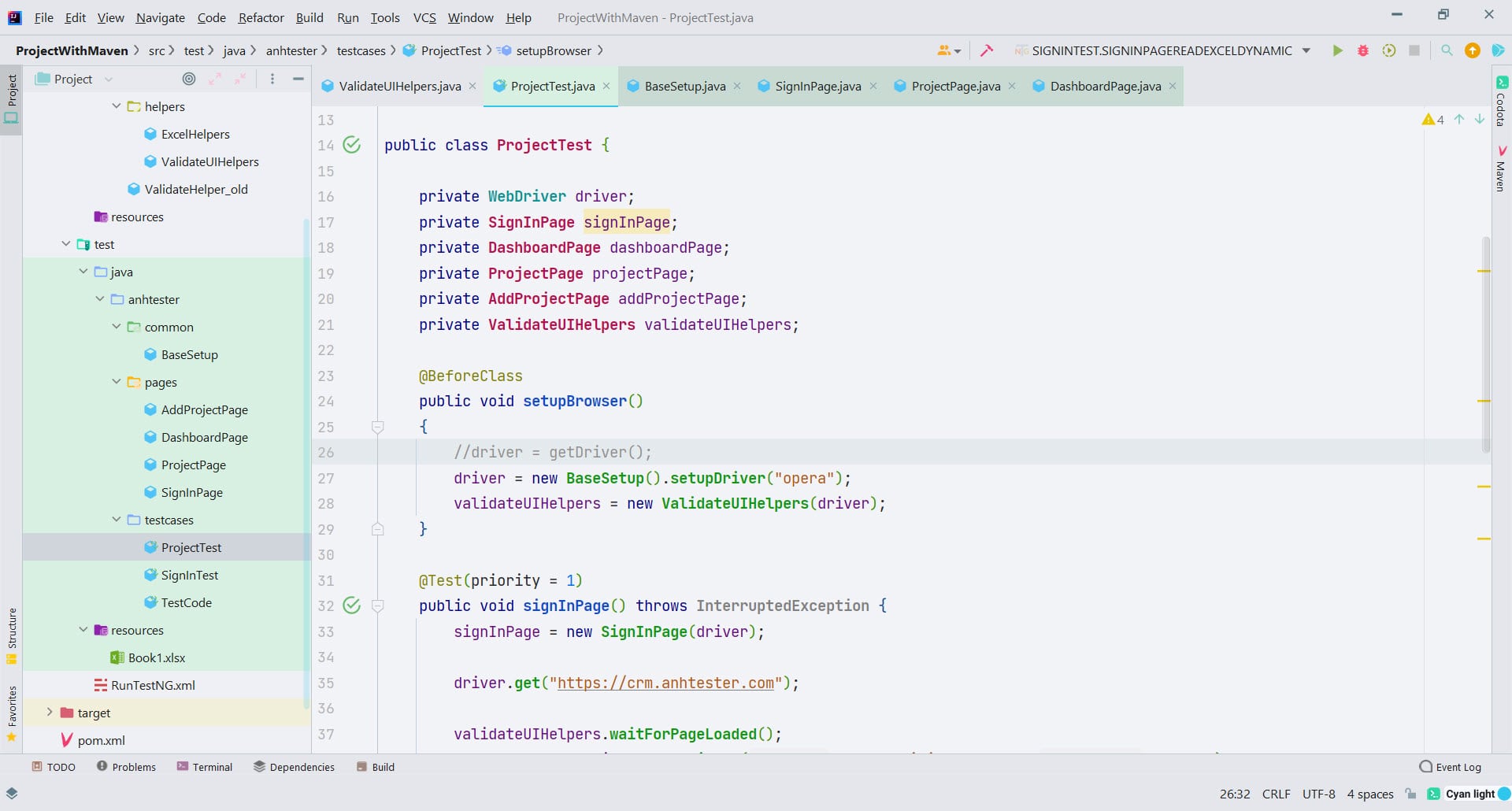Screen dimensions: 1512x811
Task: Start debugging with the red bug icon
Action: click(1363, 50)
